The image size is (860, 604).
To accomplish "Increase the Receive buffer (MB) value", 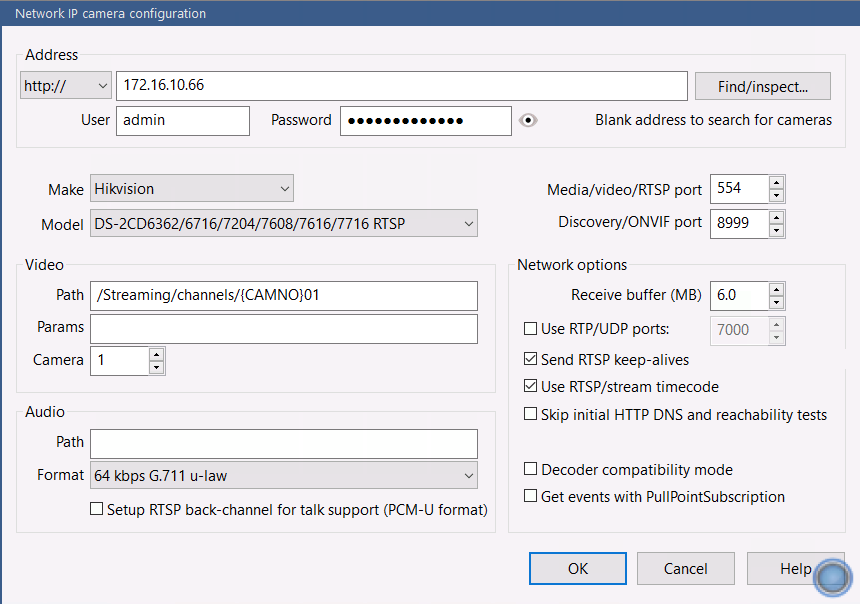I will coord(776,290).
